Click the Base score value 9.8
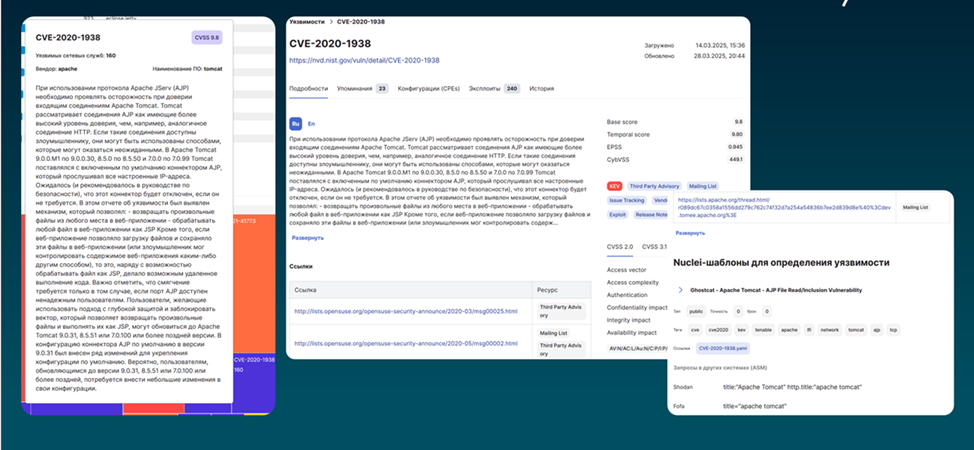Image resolution: width=974 pixels, height=450 pixels. point(739,122)
